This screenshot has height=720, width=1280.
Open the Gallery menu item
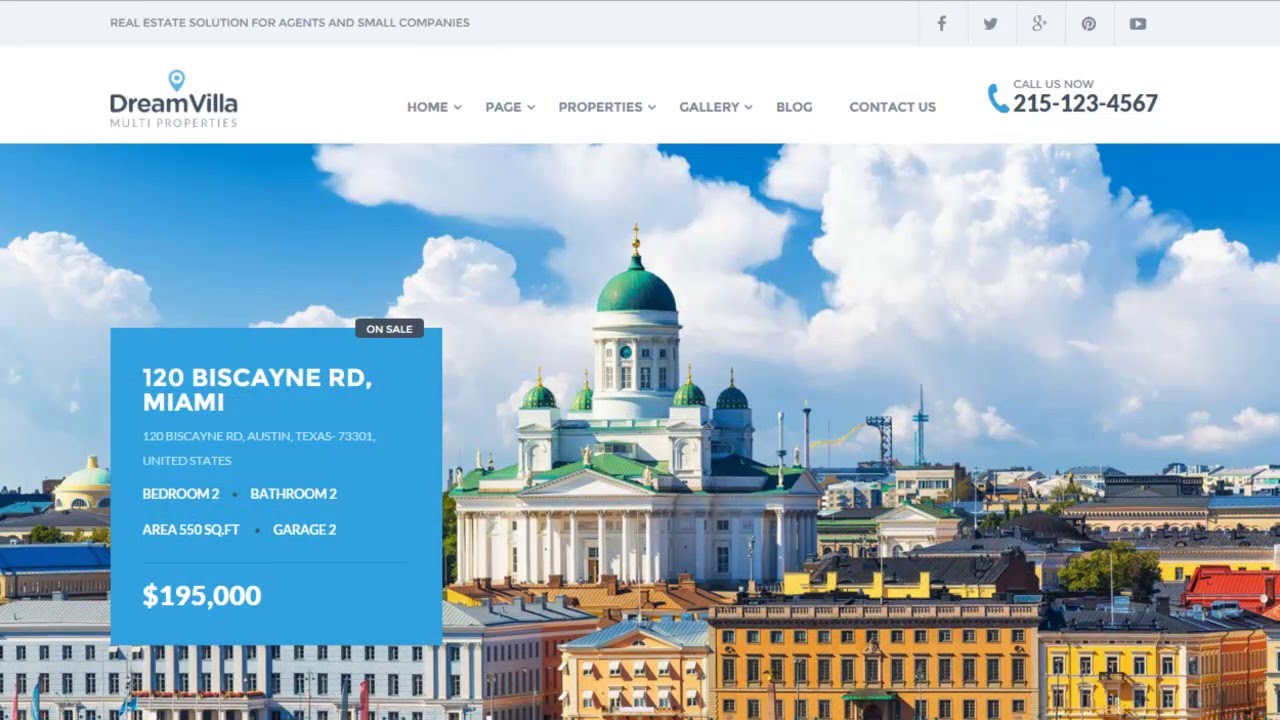709,107
